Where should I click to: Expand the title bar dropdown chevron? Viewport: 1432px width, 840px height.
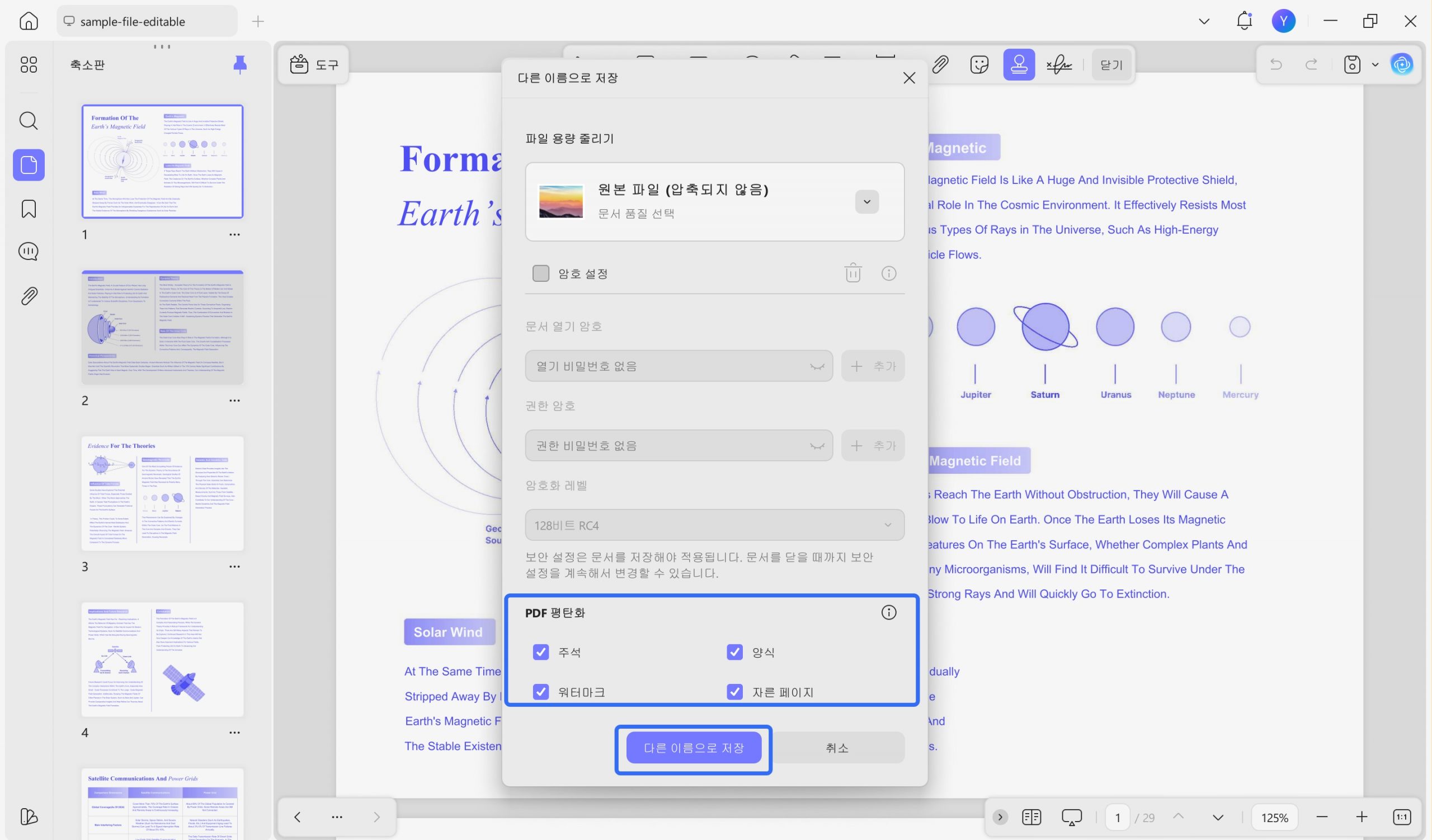tap(1204, 22)
